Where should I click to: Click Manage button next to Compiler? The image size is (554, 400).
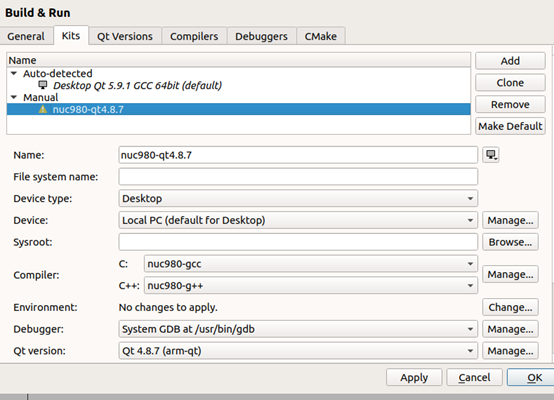tap(510, 275)
